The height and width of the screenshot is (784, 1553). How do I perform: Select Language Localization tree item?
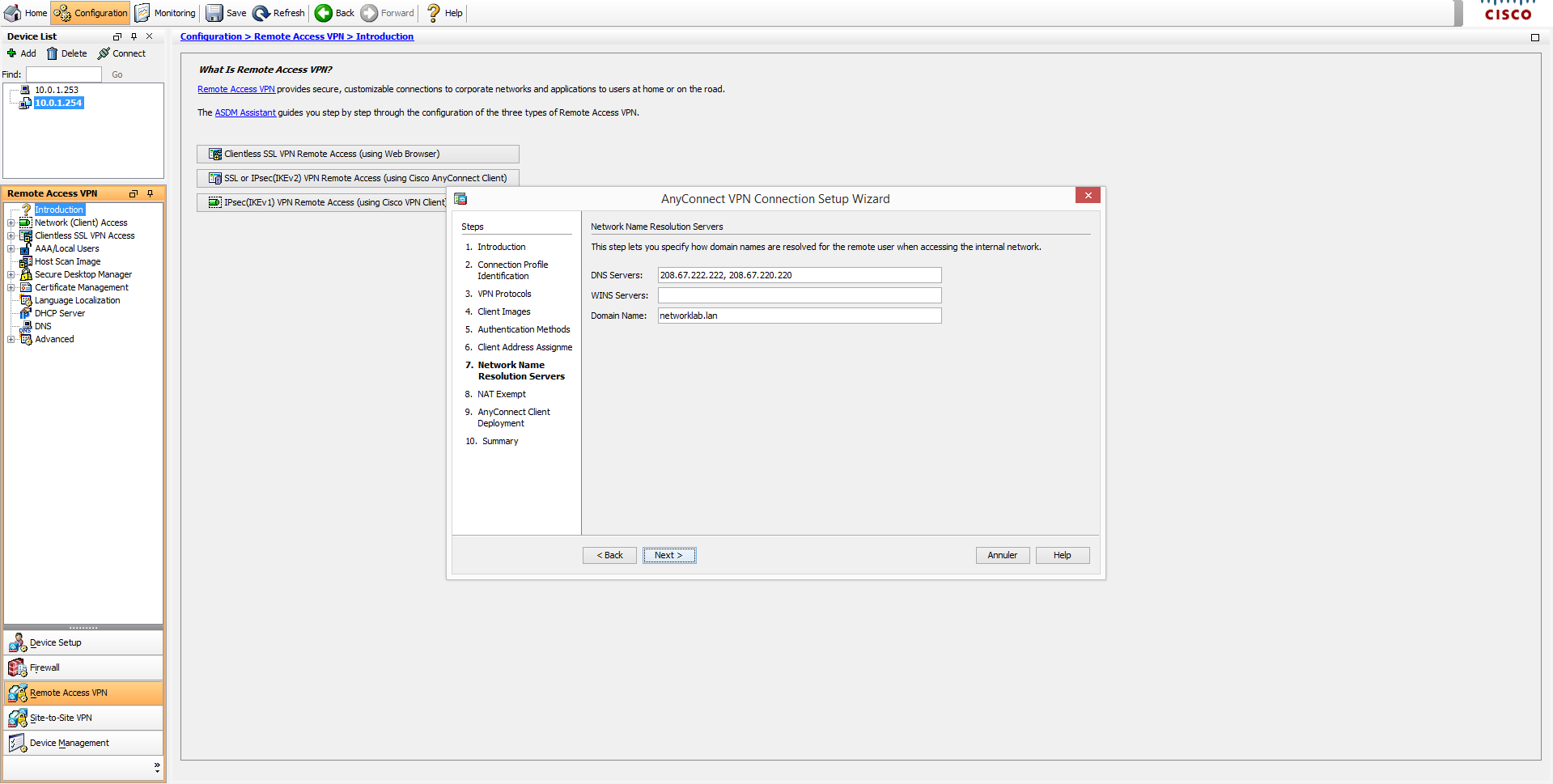tap(77, 300)
